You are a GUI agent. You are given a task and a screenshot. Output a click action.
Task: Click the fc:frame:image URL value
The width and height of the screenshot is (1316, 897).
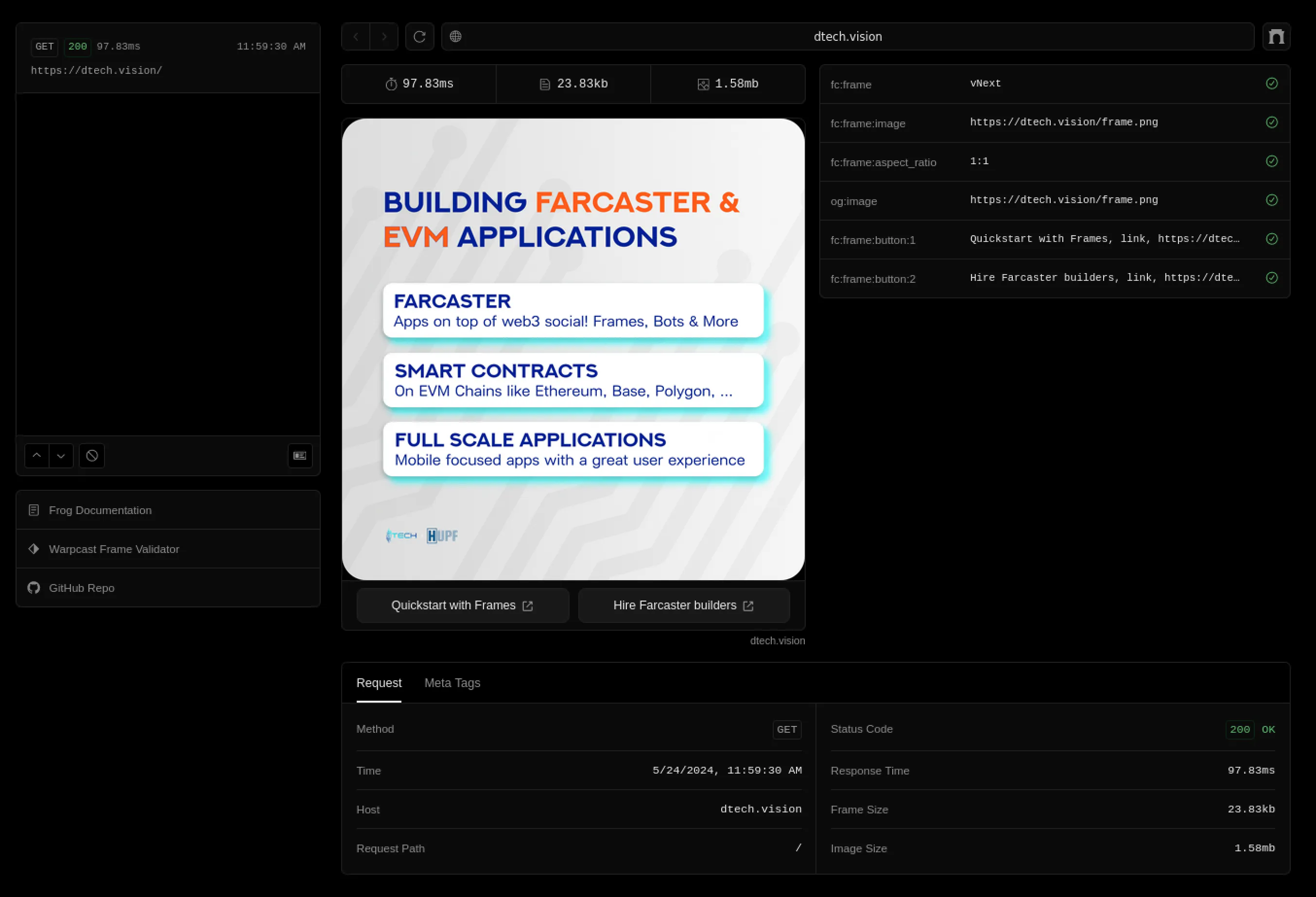(1063, 122)
